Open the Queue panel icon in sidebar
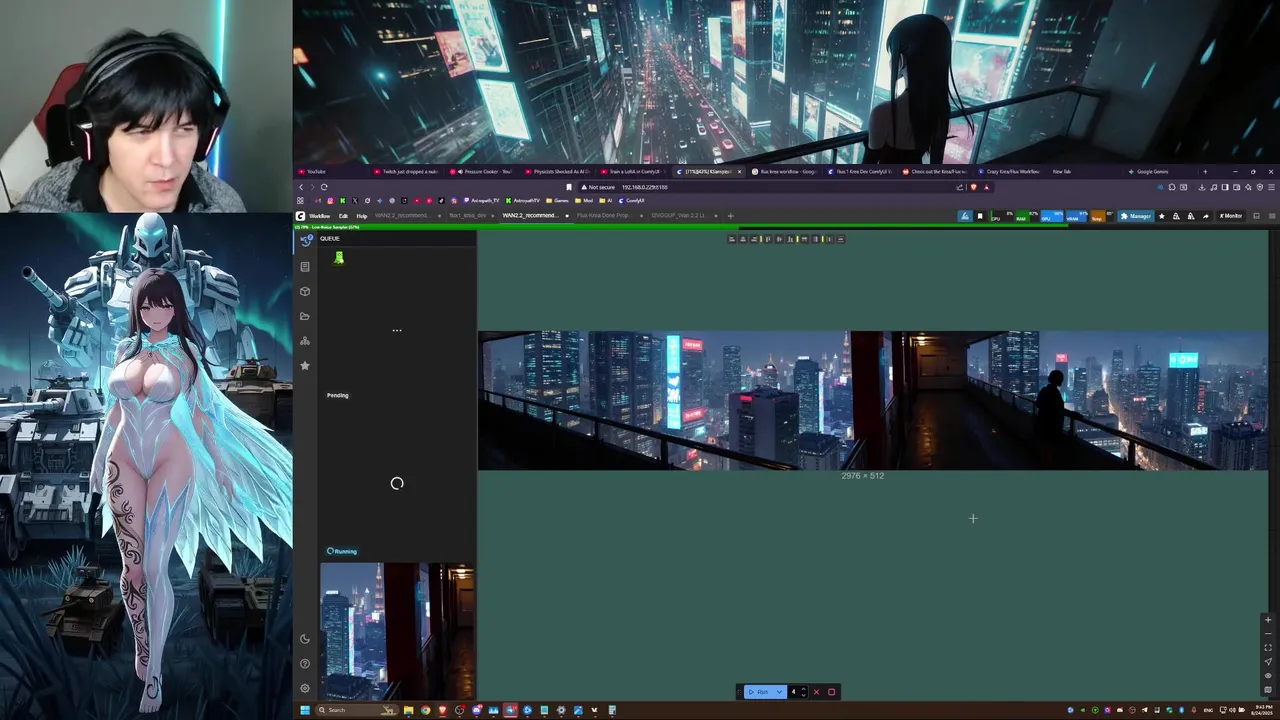This screenshot has width=1280, height=720. point(305,240)
